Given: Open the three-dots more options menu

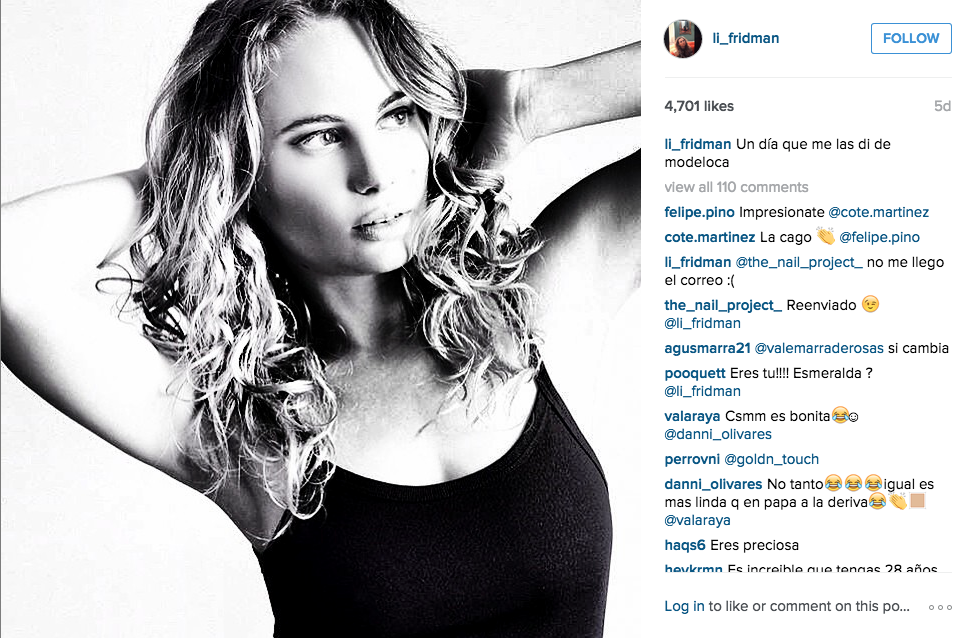Looking at the screenshot, I should point(940,607).
